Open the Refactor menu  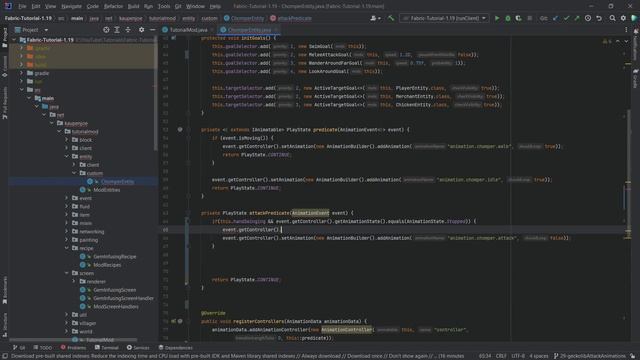click(x=113, y=7)
